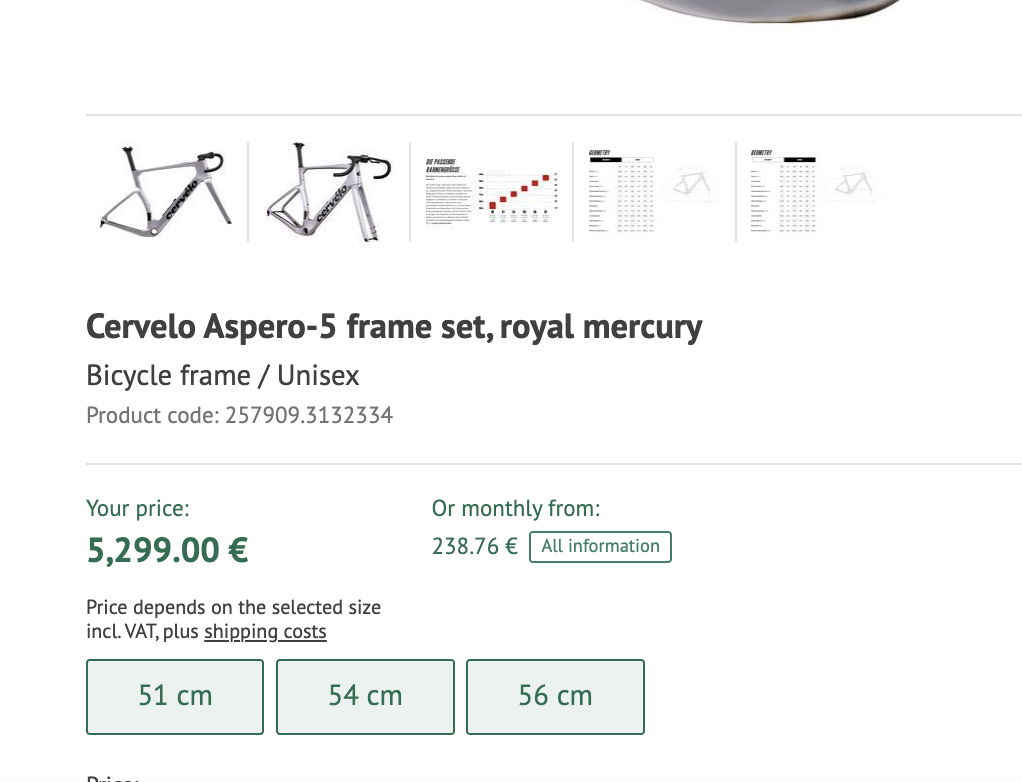
Task: Pick the 56 cm frame size
Action: (555, 696)
